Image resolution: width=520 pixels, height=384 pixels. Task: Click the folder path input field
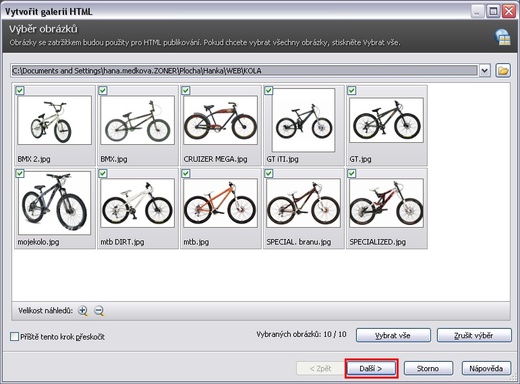[x=244, y=71]
